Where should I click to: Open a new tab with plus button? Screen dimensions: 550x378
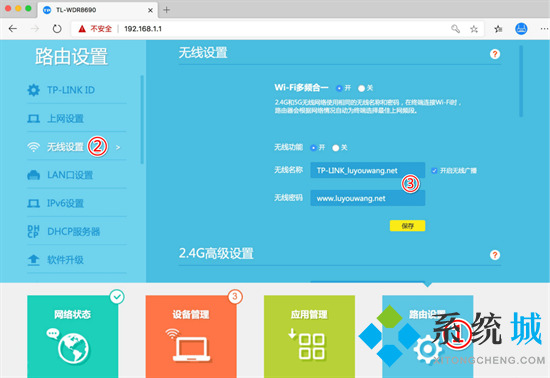coord(167,10)
